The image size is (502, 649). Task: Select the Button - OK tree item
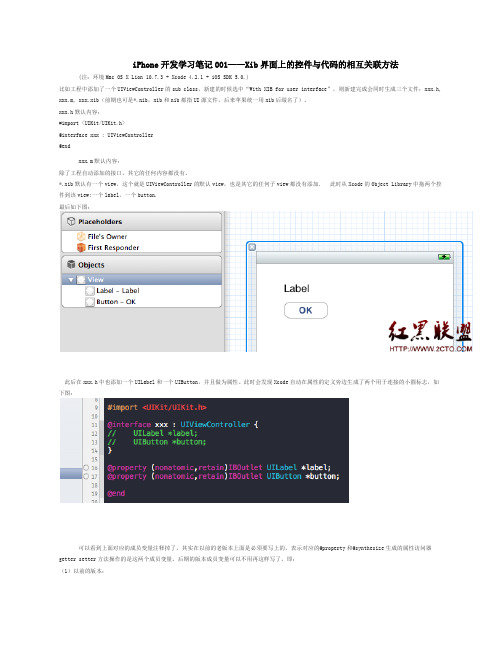[x=116, y=302]
